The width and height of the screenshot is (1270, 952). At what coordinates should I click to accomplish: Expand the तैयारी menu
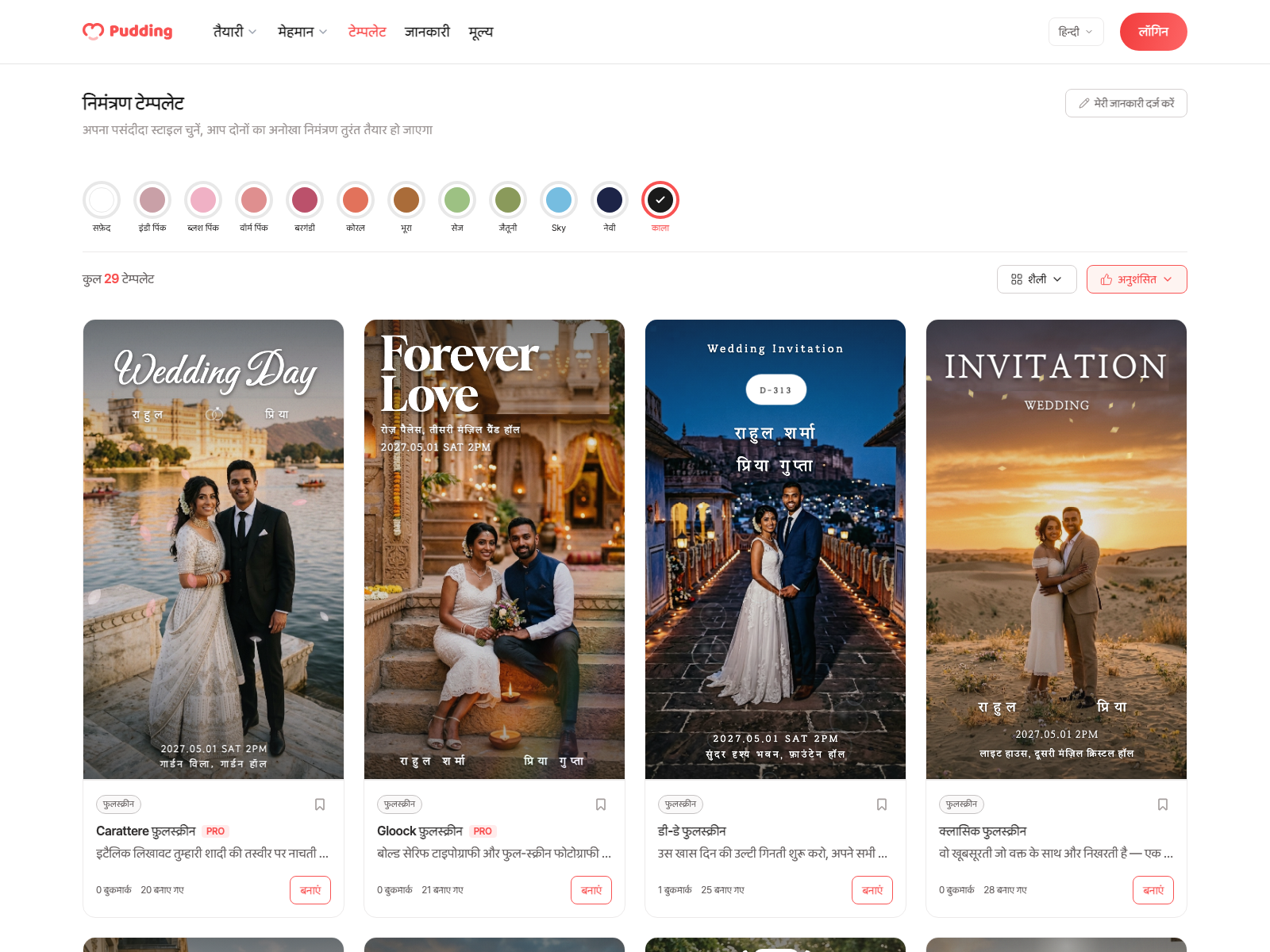(234, 32)
